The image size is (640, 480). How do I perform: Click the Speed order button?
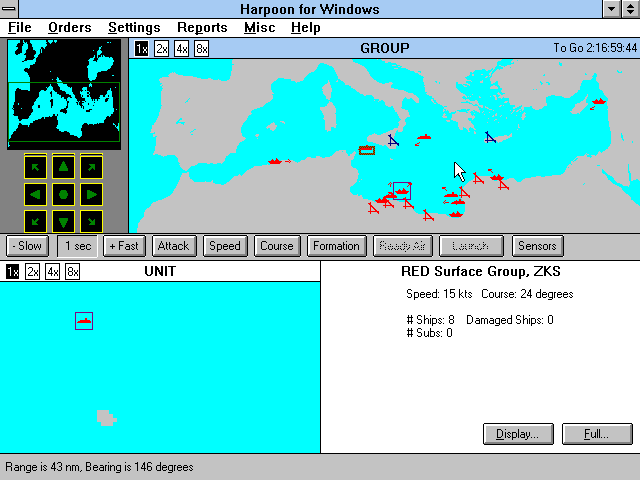tap(225, 246)
